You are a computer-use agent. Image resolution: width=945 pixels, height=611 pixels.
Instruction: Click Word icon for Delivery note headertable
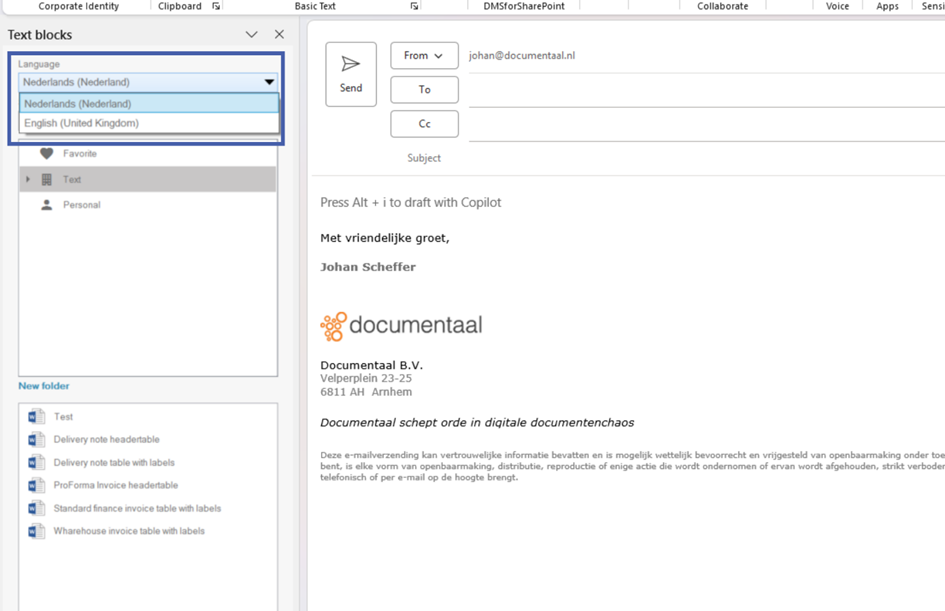point(36,439)
